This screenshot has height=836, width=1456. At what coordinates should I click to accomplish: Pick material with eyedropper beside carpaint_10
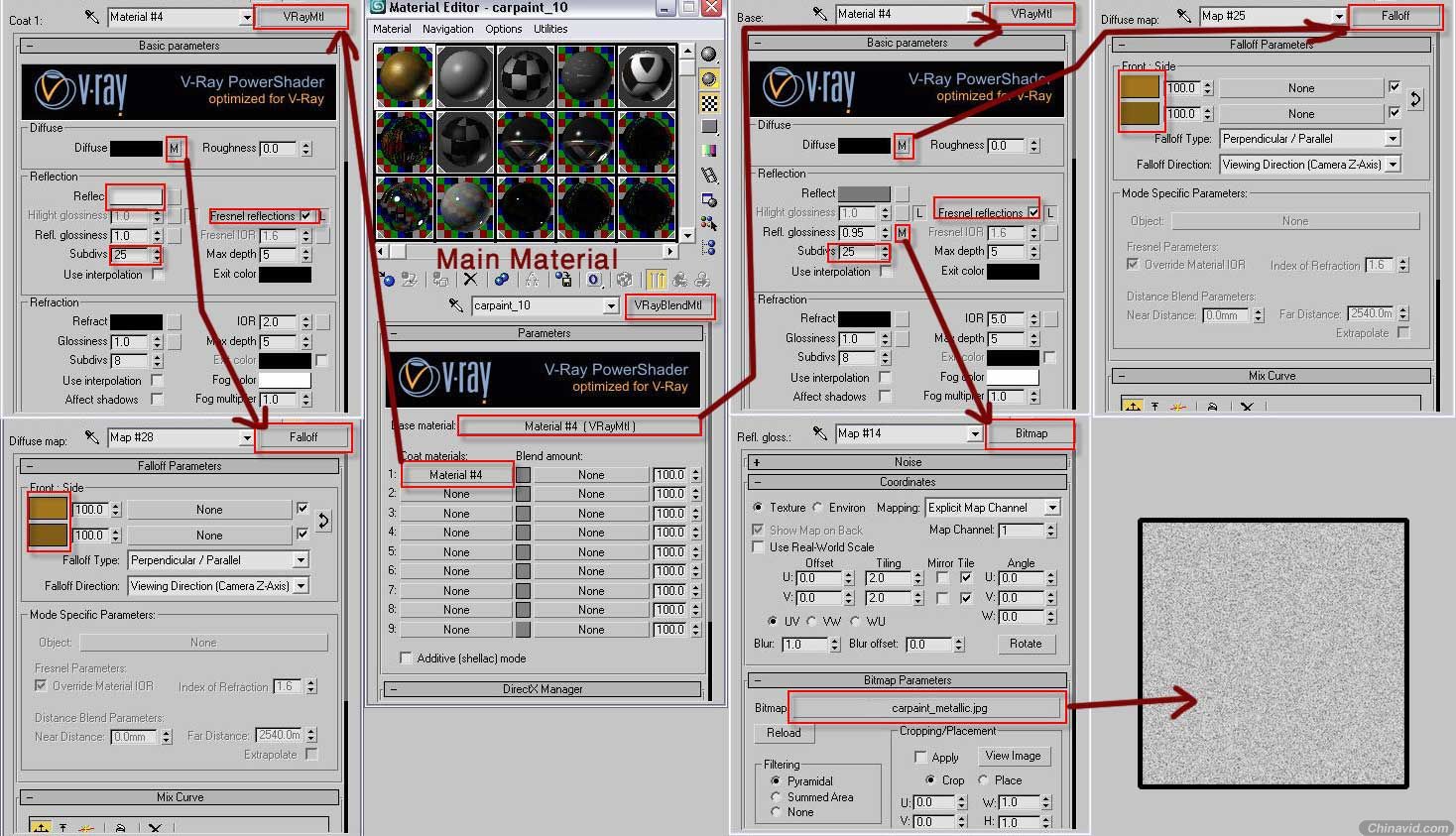(x=455, y=305)
